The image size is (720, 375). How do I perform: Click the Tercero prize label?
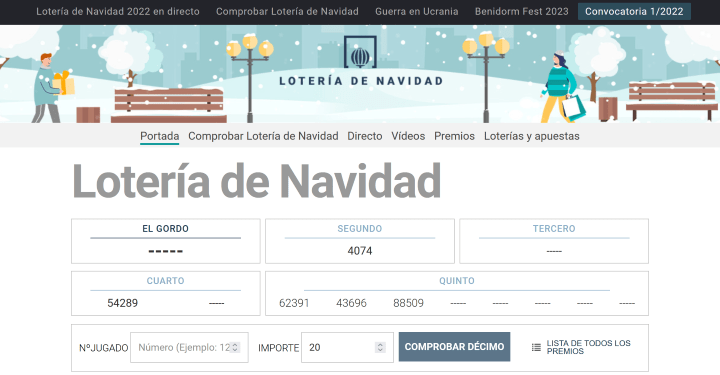tap(554, 229)
